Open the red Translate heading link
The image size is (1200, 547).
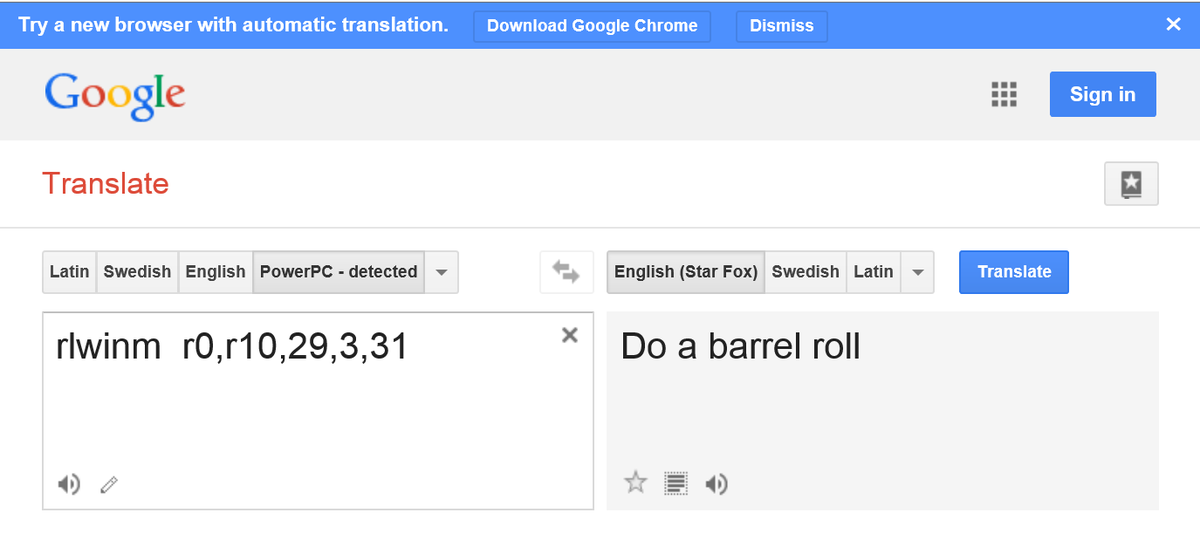coord(105,184)
